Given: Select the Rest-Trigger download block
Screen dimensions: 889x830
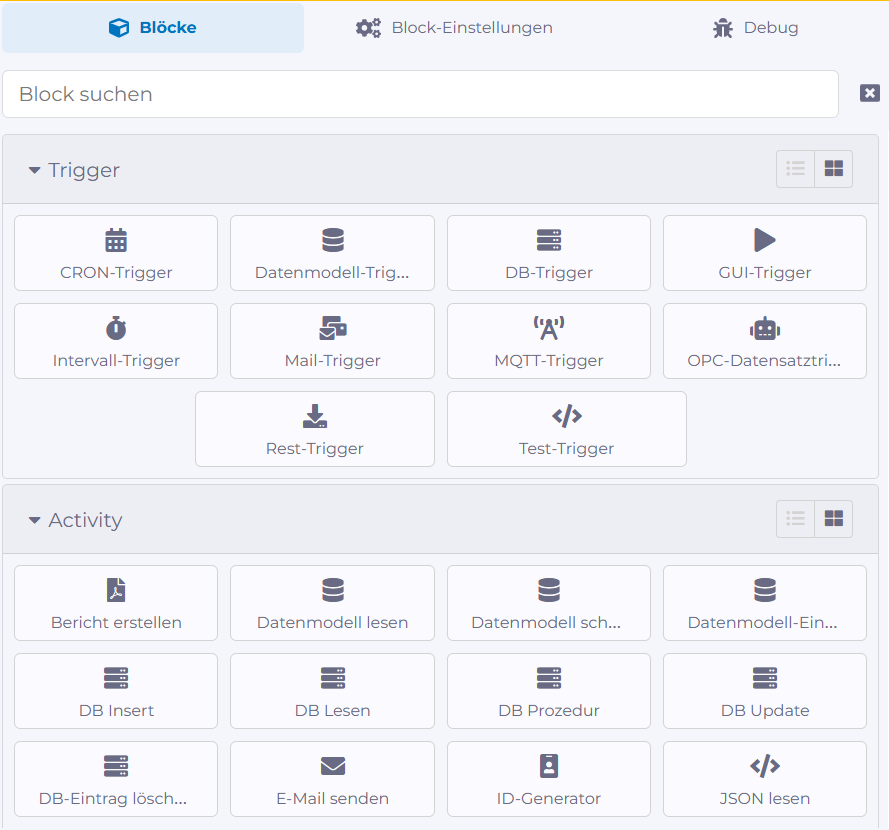Looking at the screenshot, I should (315, 429).
